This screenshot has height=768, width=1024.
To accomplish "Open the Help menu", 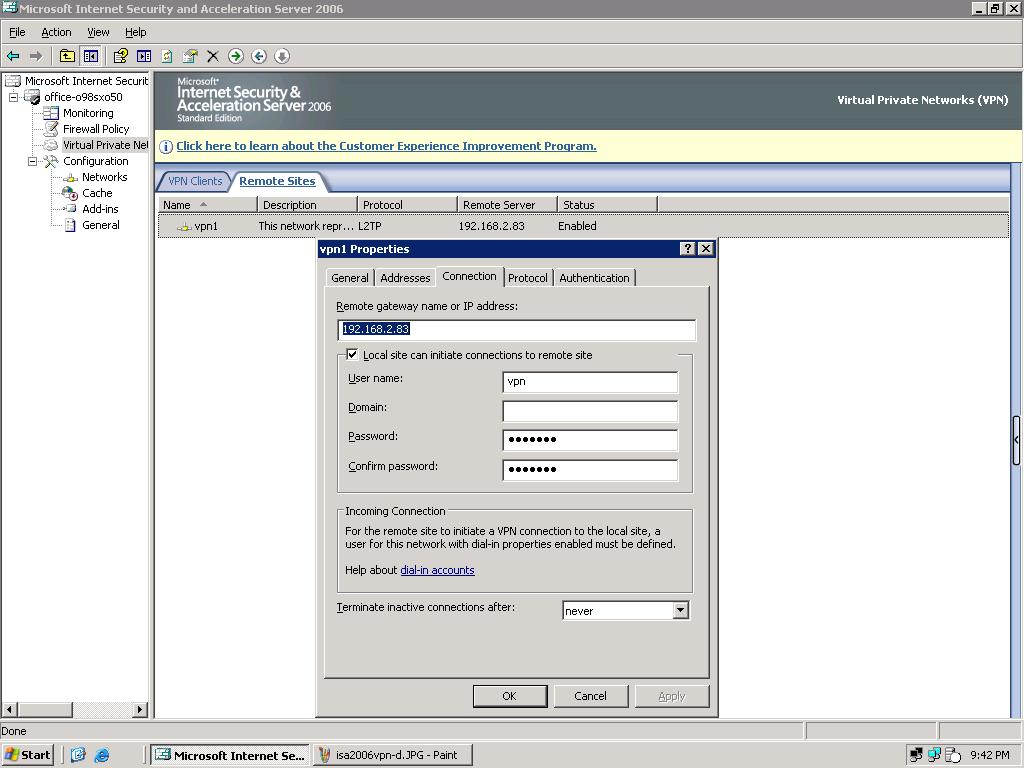I will (x=136, y=32).
